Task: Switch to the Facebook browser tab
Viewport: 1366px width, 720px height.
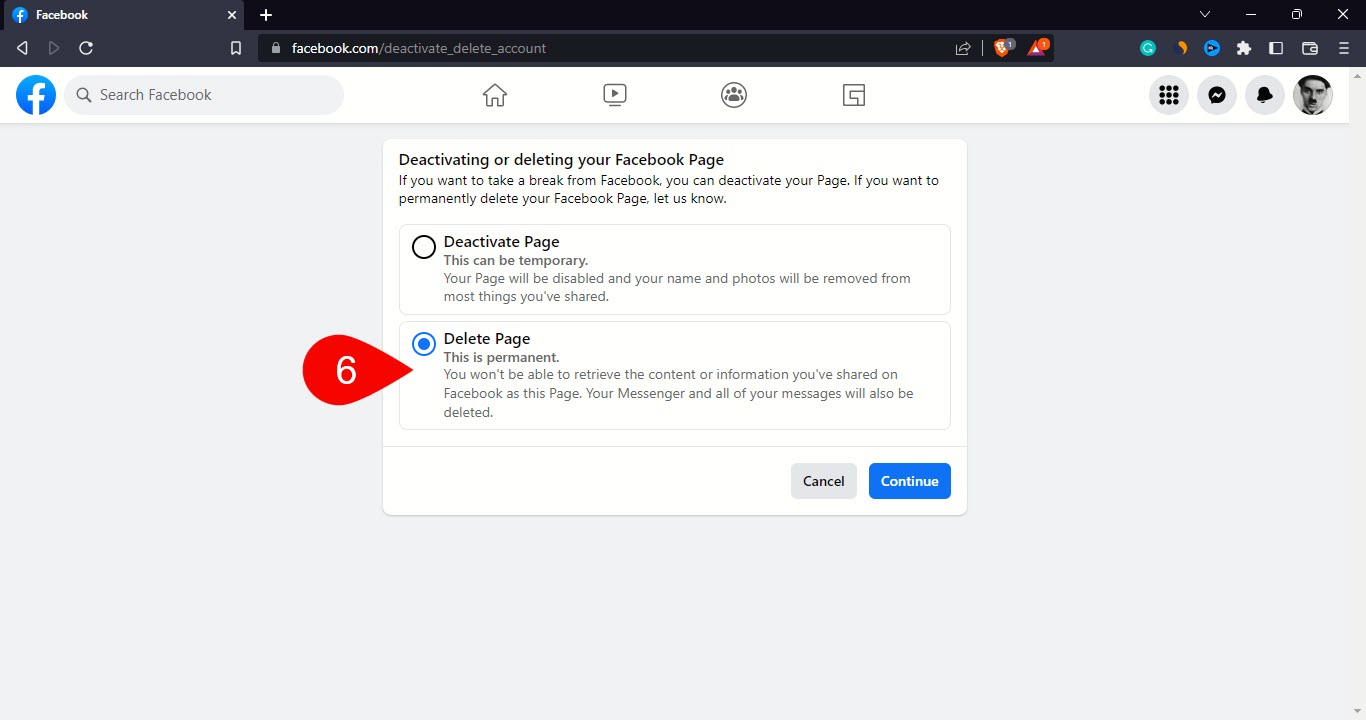Action: (x=120, y=15)
